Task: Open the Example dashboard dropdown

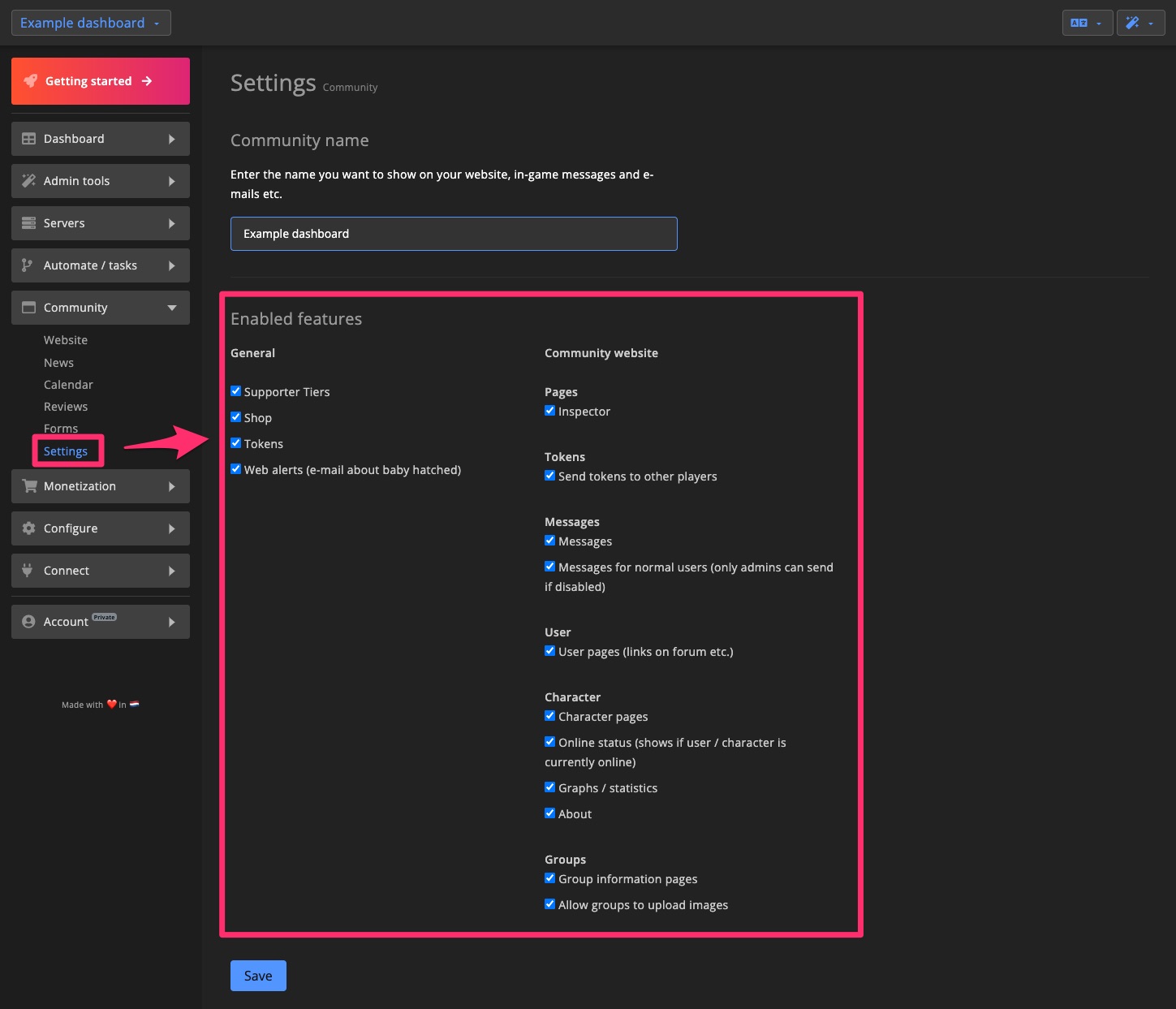Action: pos(90,22)
